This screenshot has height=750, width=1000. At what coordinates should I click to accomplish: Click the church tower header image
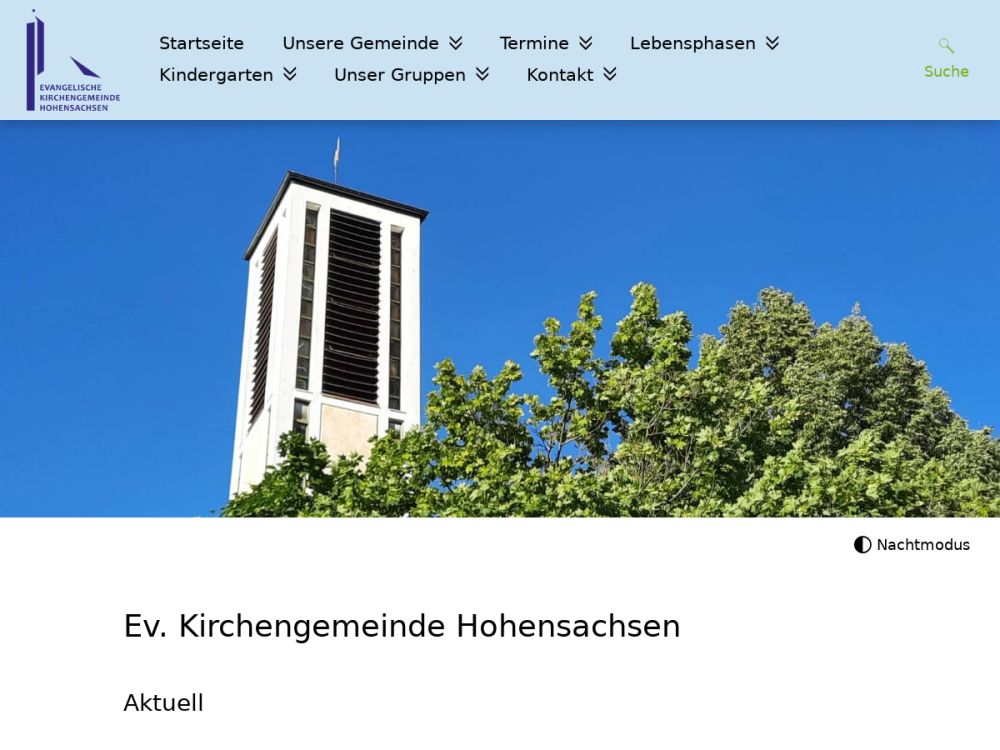(x=500, y=318)
